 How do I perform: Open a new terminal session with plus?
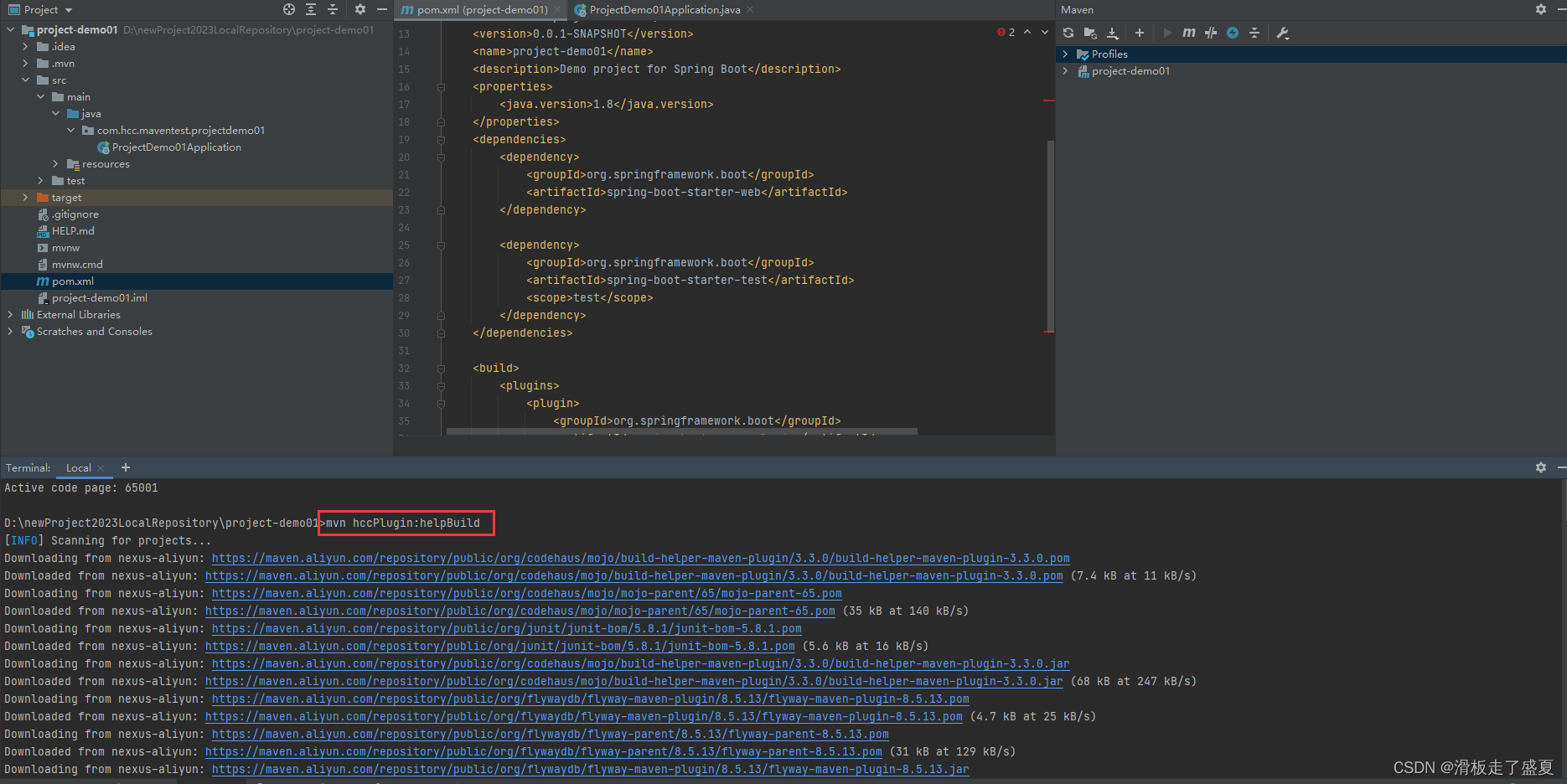click(125, 467)
